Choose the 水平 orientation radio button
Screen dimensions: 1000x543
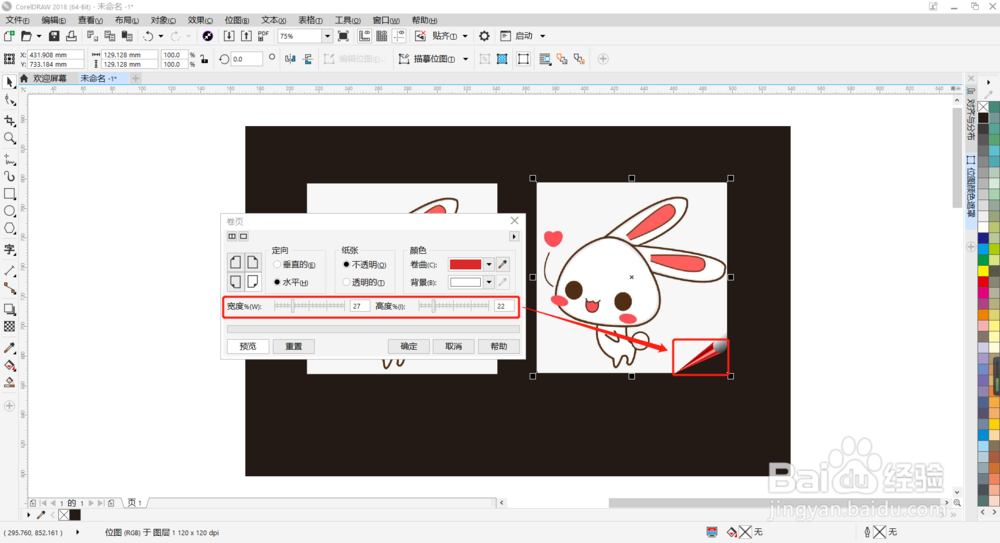tap(277, 282)
